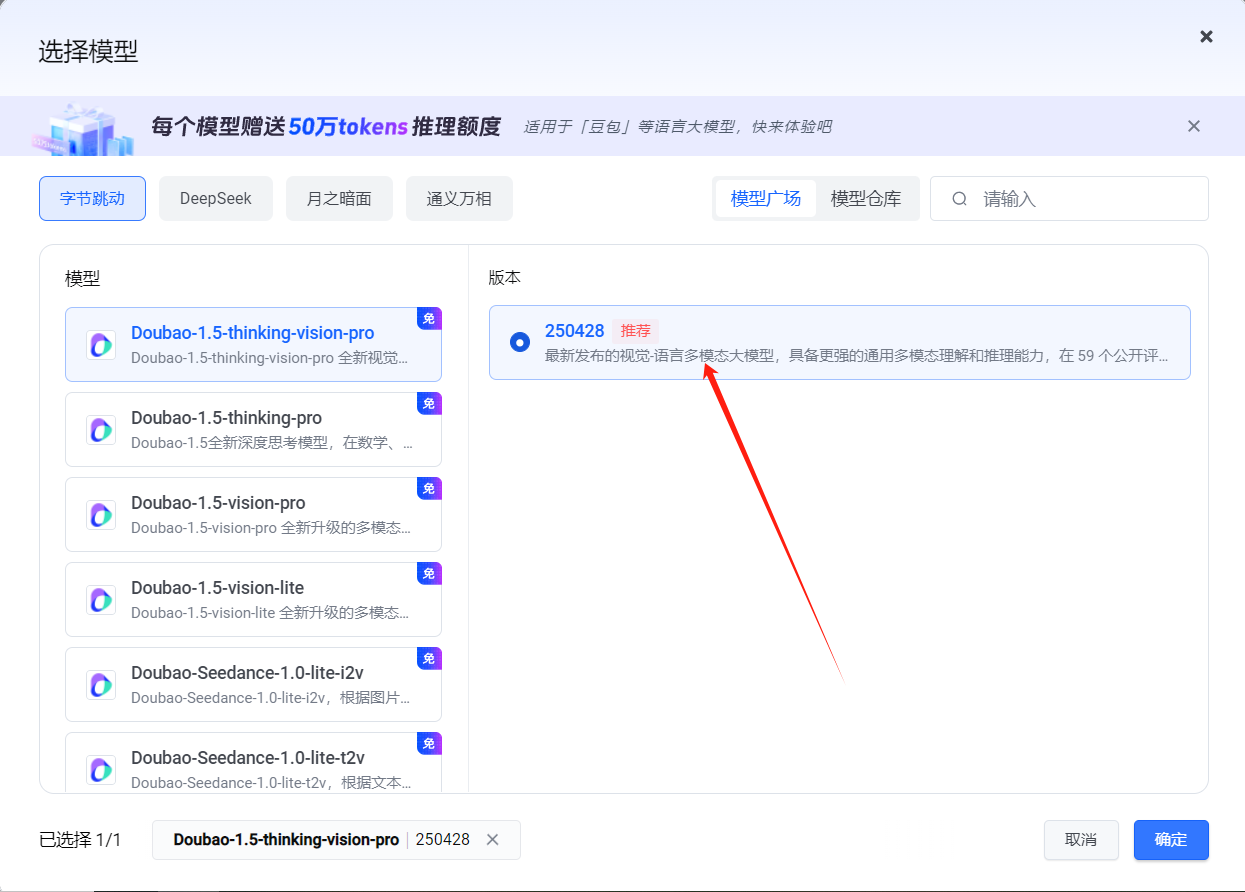Click the Doubao-Seedance-1.0-lite-t2v logo icon
The width and height of the screenshot is (1245, 892).
click(x=101, y=770)
